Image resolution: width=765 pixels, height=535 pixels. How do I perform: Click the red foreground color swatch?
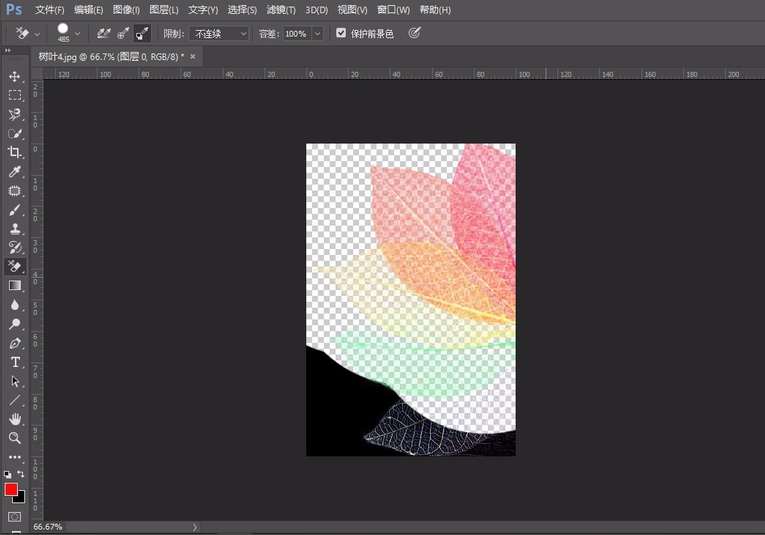coord(11,489)
